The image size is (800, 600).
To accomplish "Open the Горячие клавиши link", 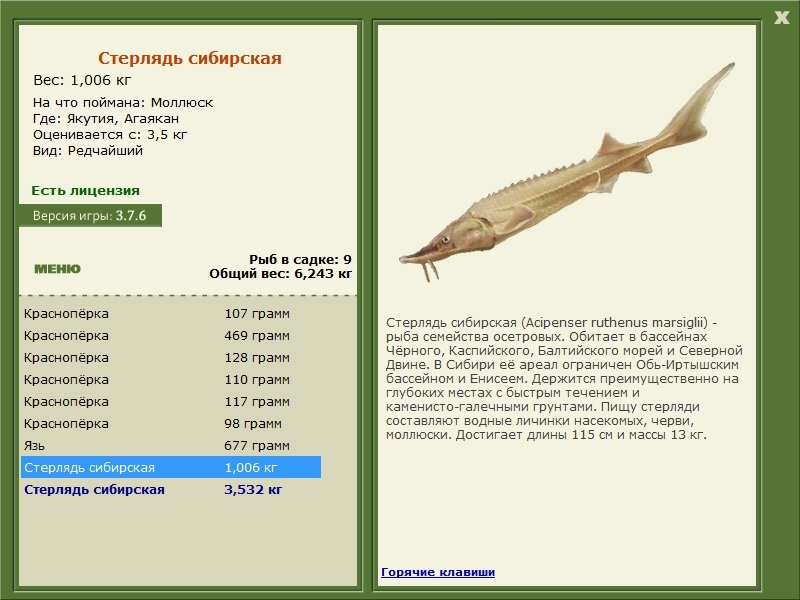I will tap(438, 572).
